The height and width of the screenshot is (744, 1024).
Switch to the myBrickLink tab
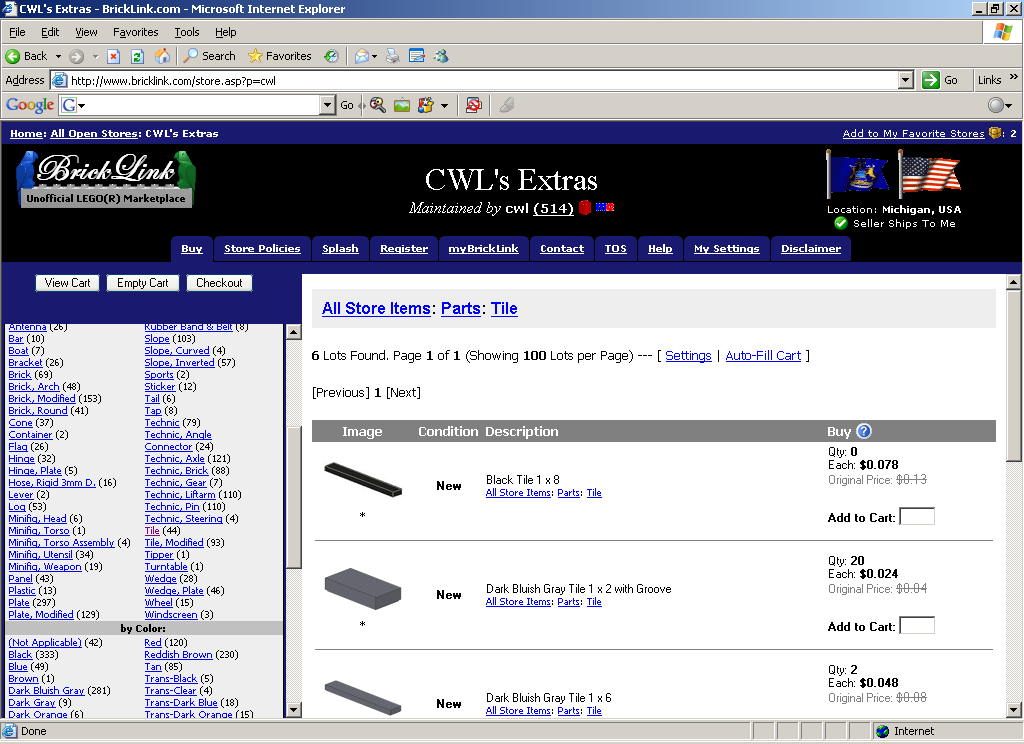(483, 248)
